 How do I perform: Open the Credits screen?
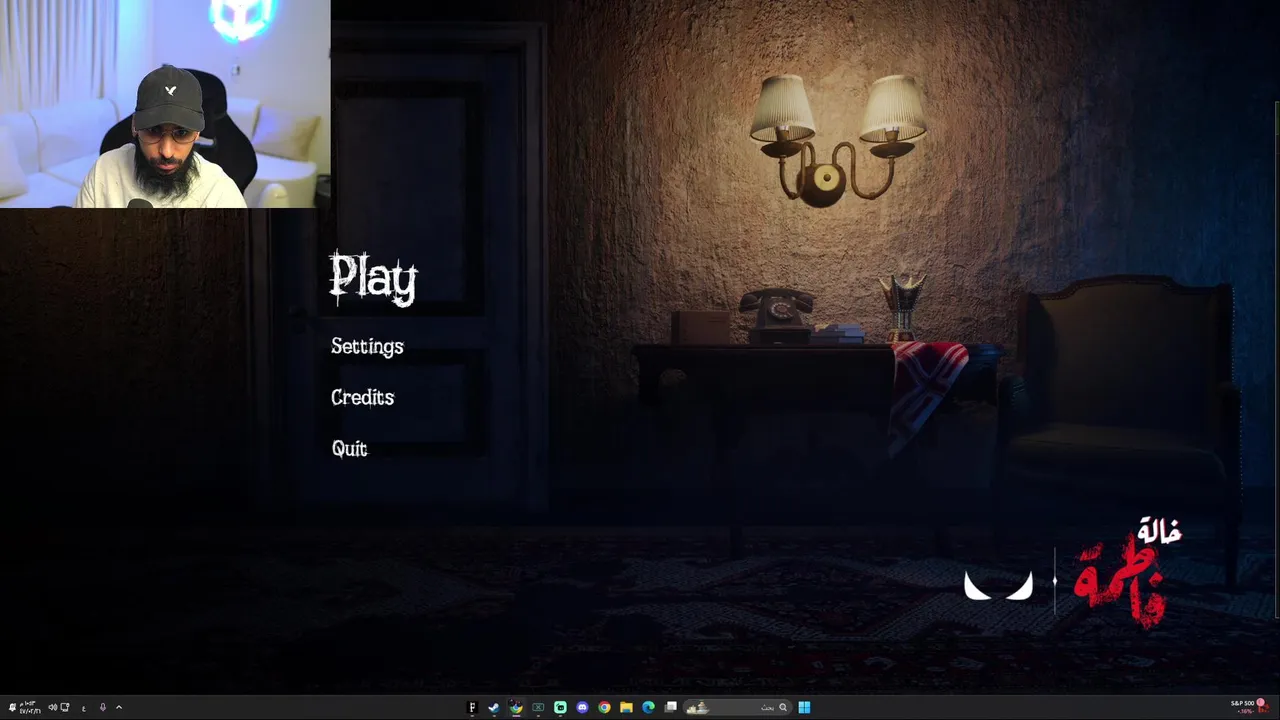pyautogui.click(x=362, y=397)
